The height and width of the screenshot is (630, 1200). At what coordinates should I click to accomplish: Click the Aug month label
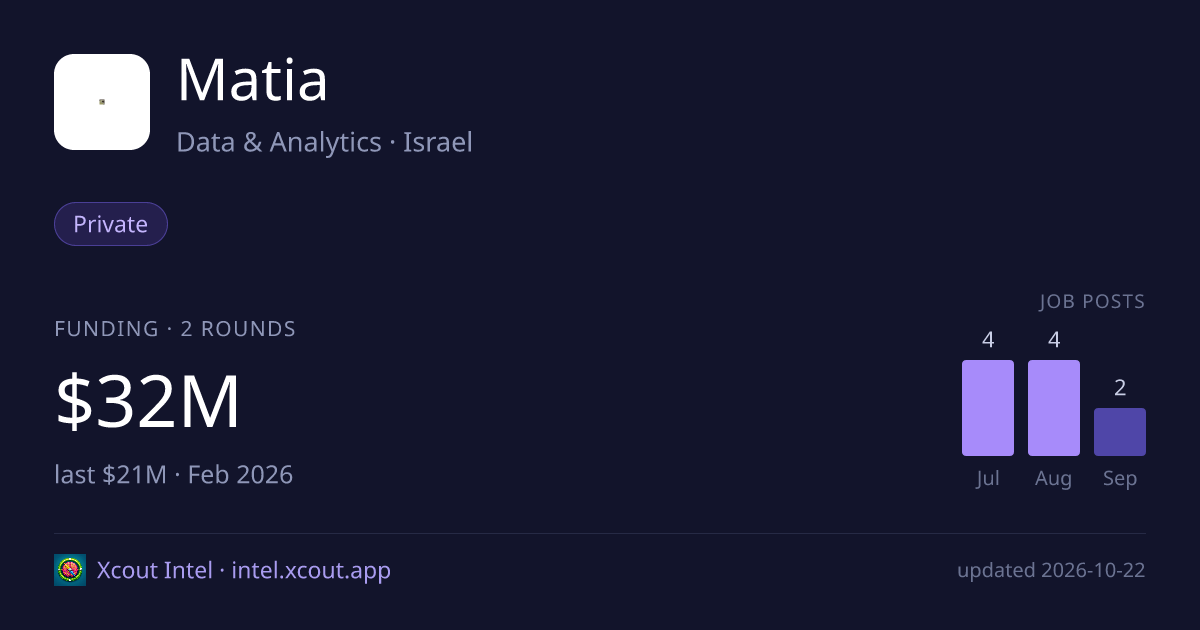pos(1054,478)
